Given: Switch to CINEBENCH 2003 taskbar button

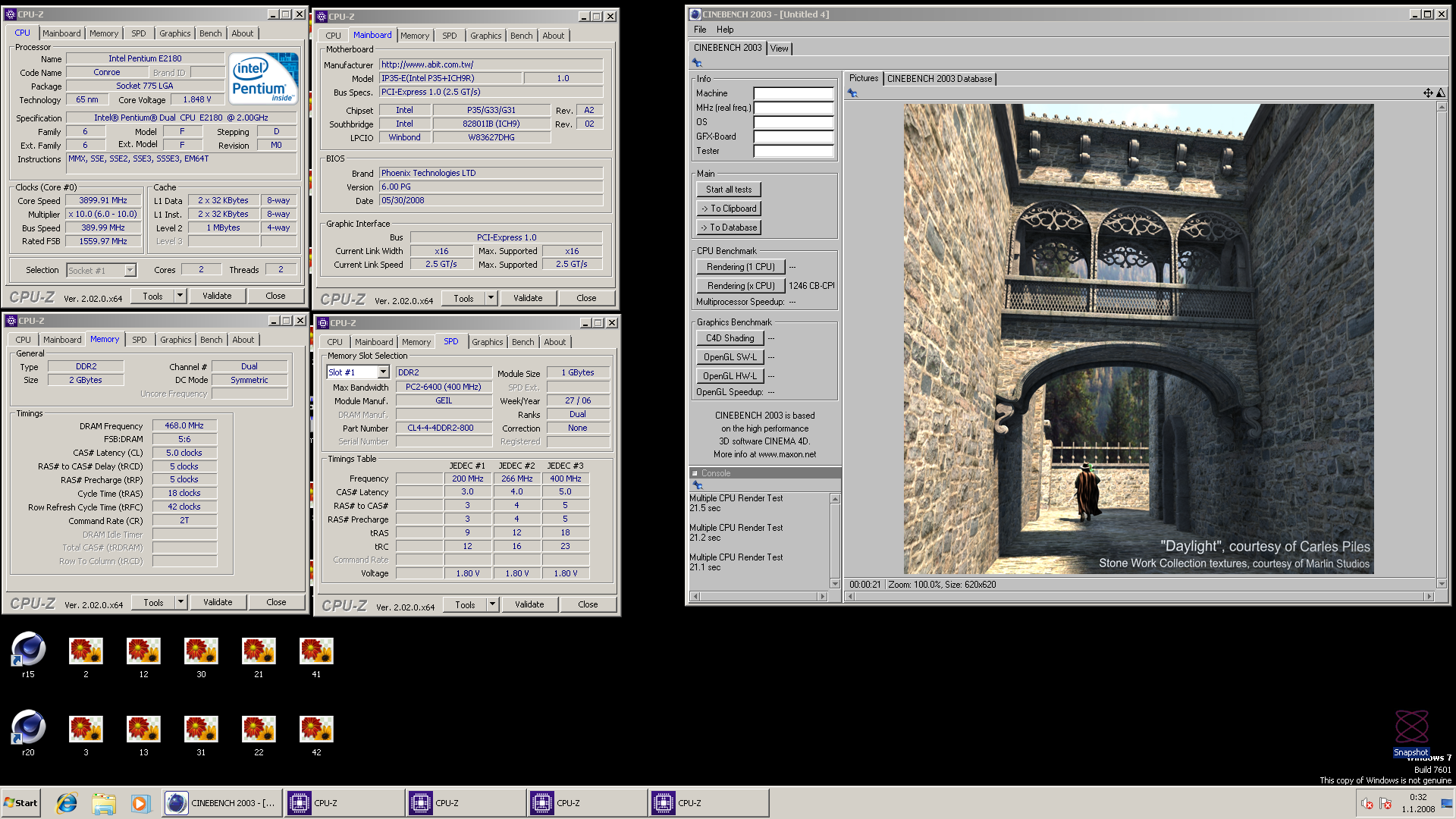Looking at the screenshot, I should [222, 803].
